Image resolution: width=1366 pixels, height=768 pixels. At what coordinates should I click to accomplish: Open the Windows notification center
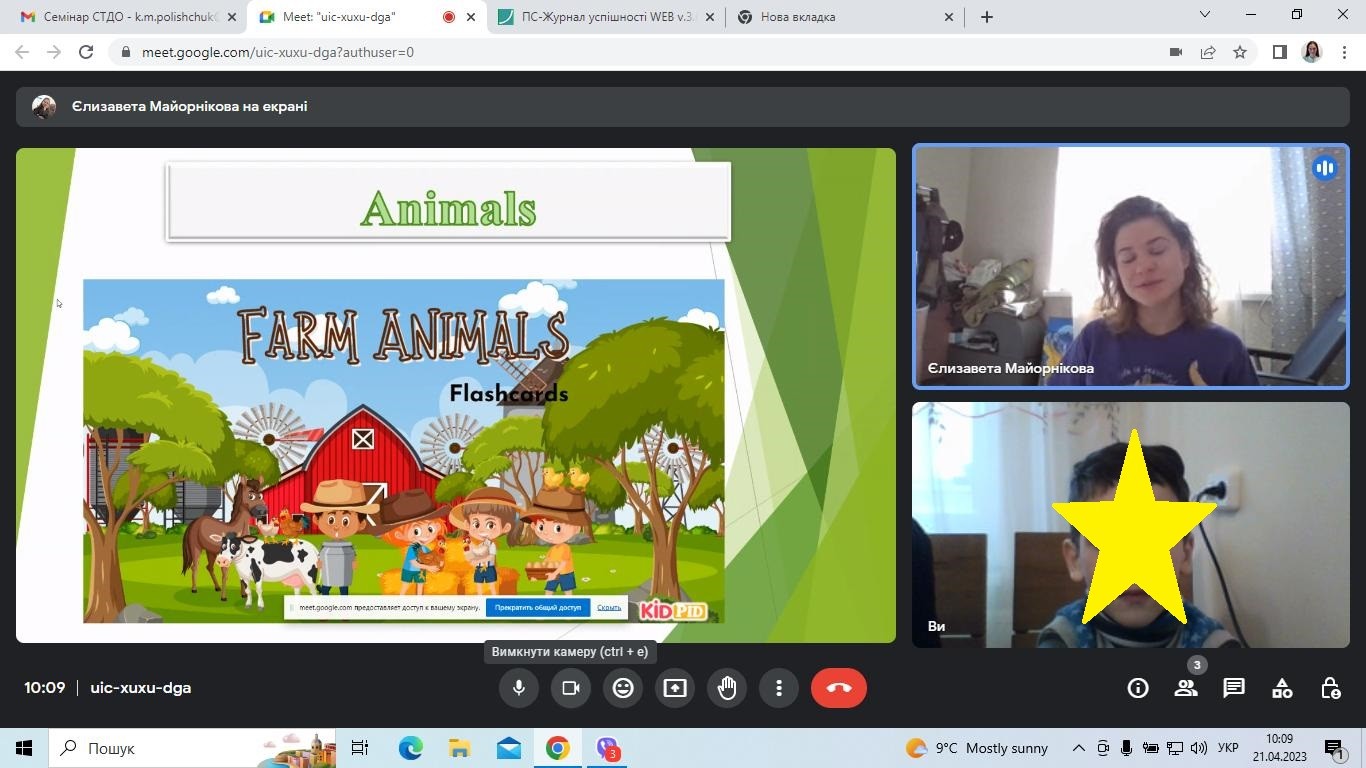(1335, 748)
